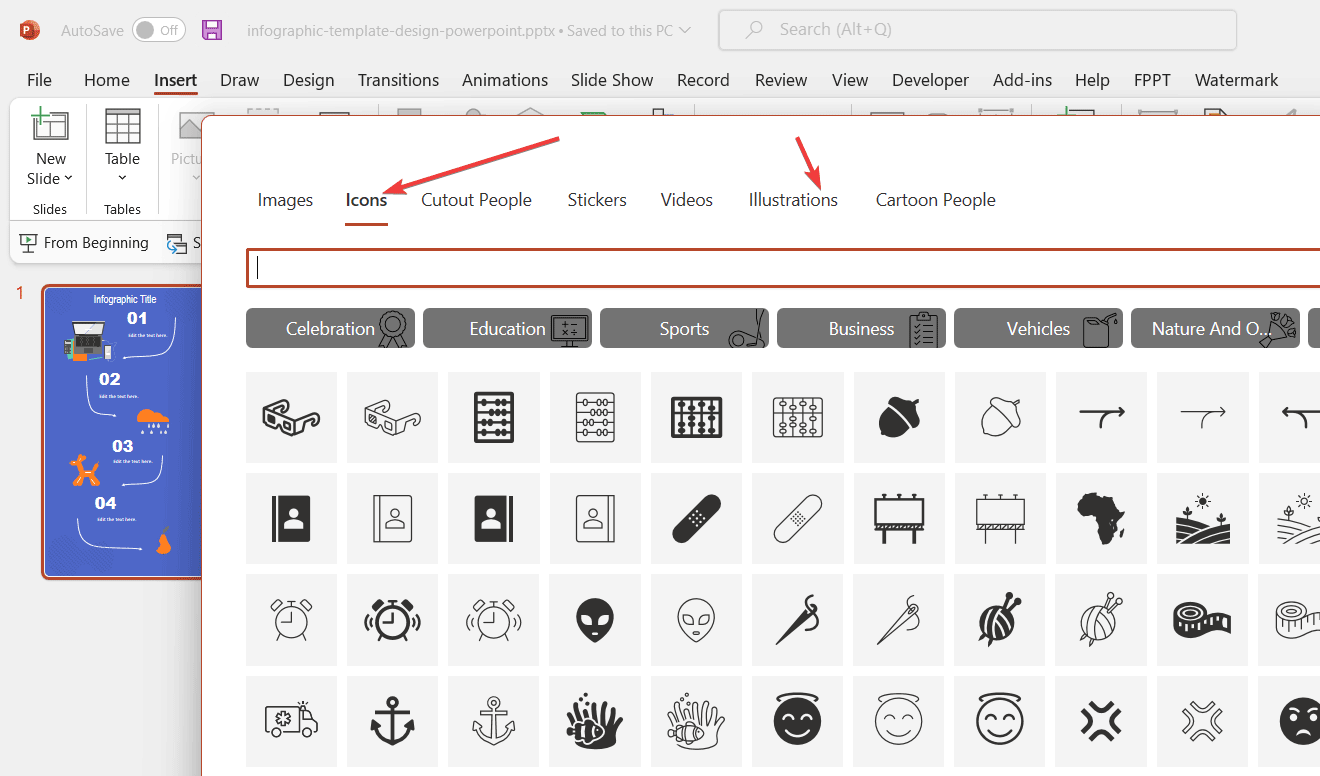Pick the solid adhesive bandage icon

[x=696, y=519]
